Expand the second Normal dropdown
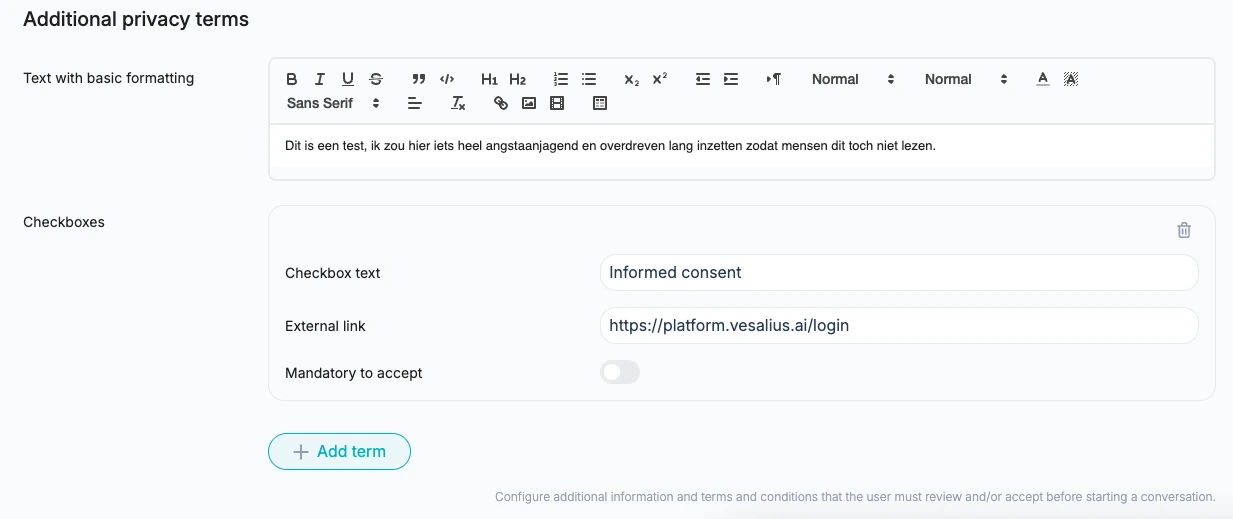The image size is (1233, 519). click(x=965, y=79)
